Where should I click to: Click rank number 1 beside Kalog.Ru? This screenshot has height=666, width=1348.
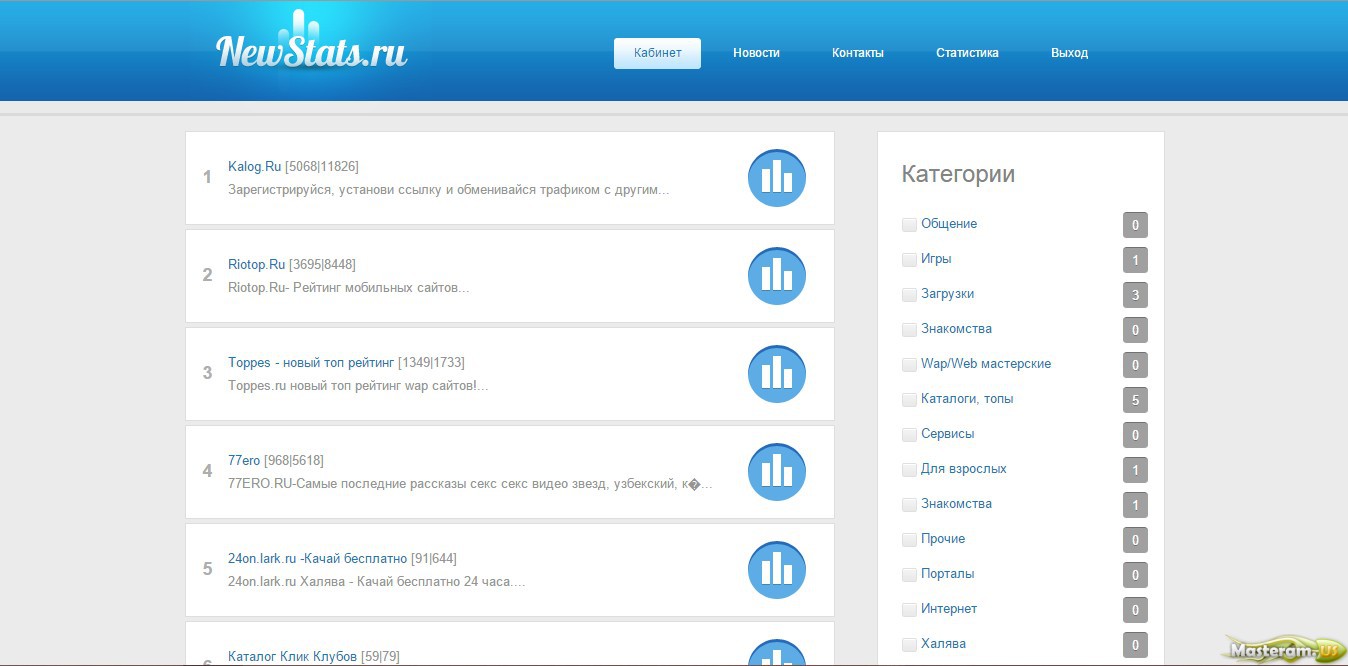[207, 178]
